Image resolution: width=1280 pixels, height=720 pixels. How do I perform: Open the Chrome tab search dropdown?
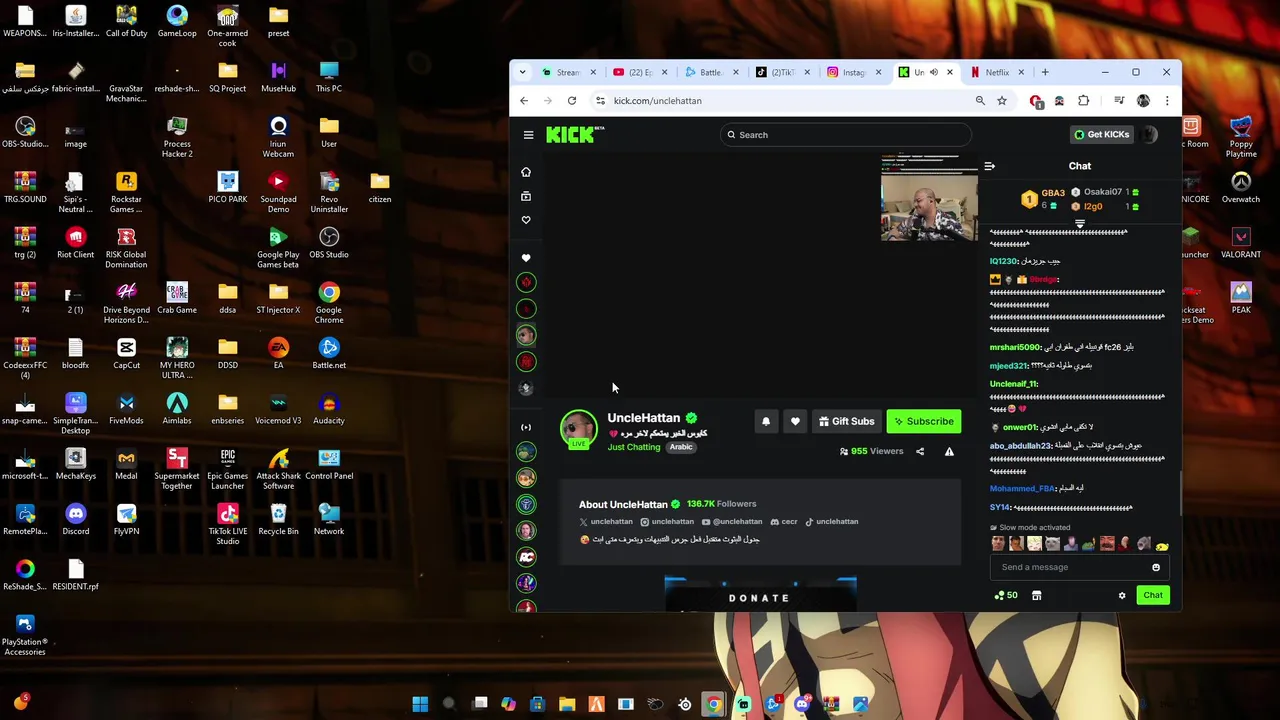click(x=523, y=72)
